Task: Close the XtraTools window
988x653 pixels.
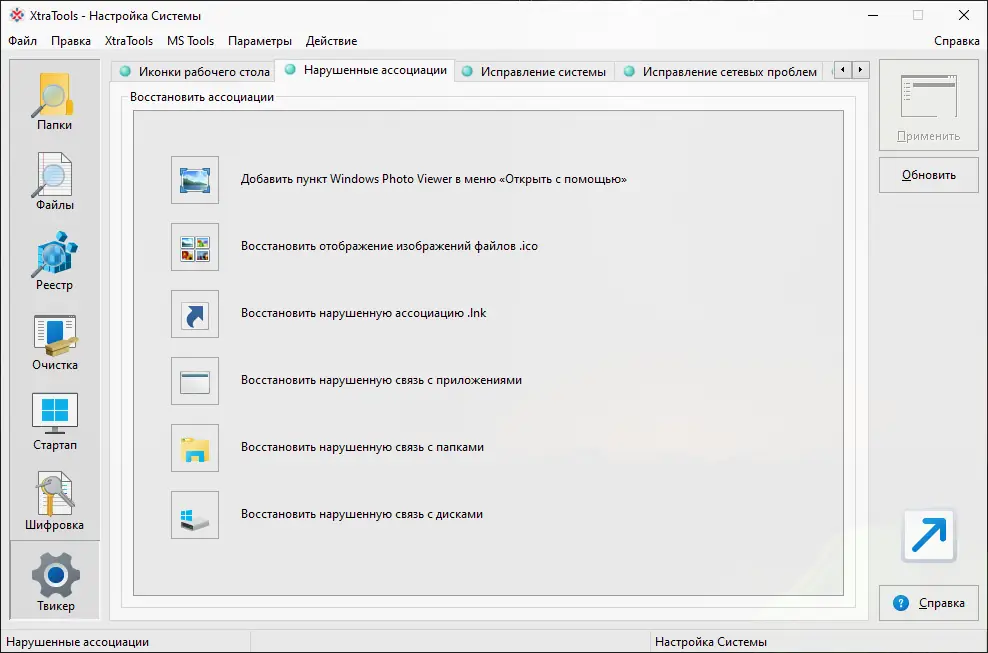Action: tap(964, 15)
